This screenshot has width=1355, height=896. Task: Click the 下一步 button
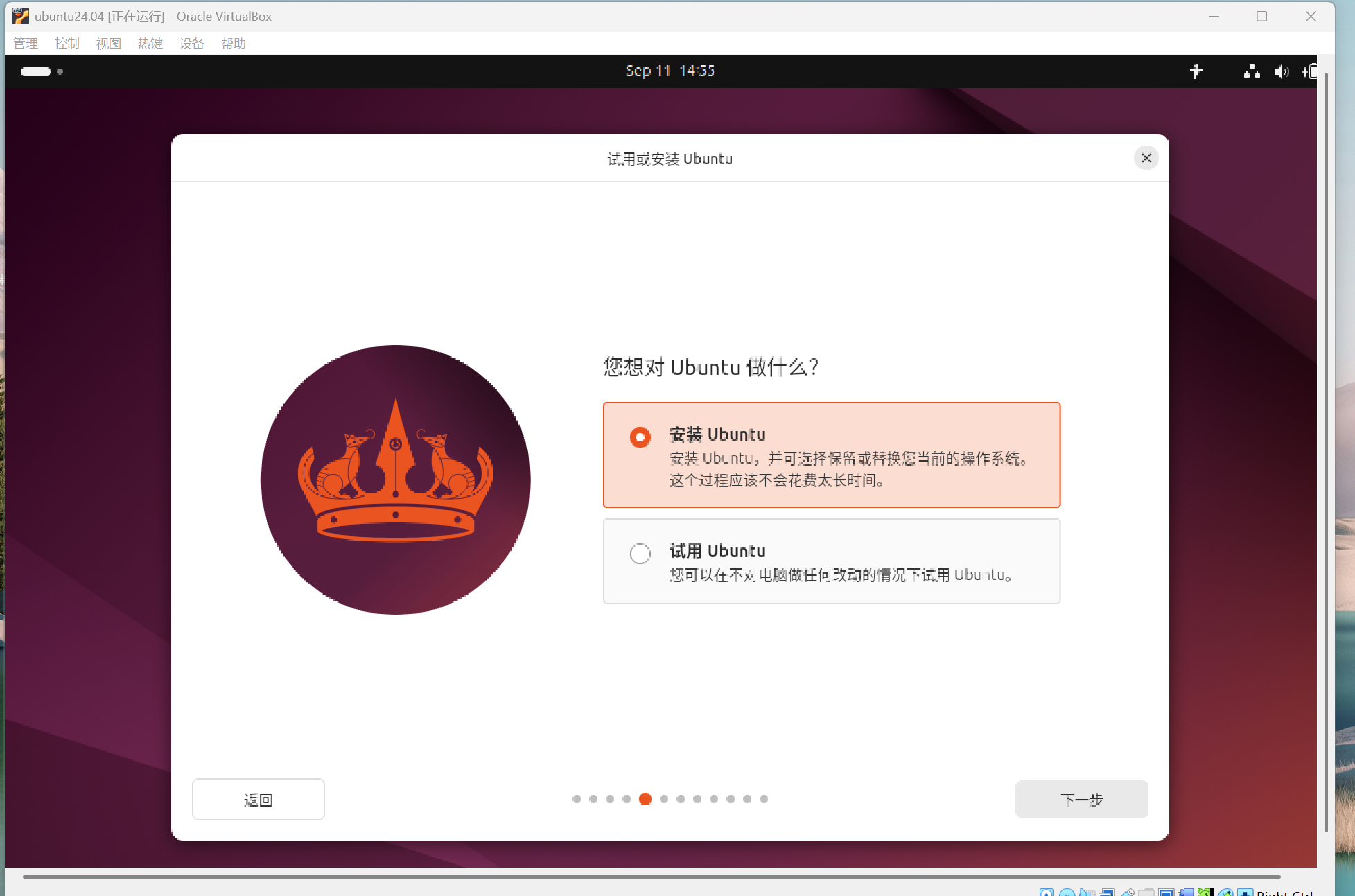coord(1081,799)
